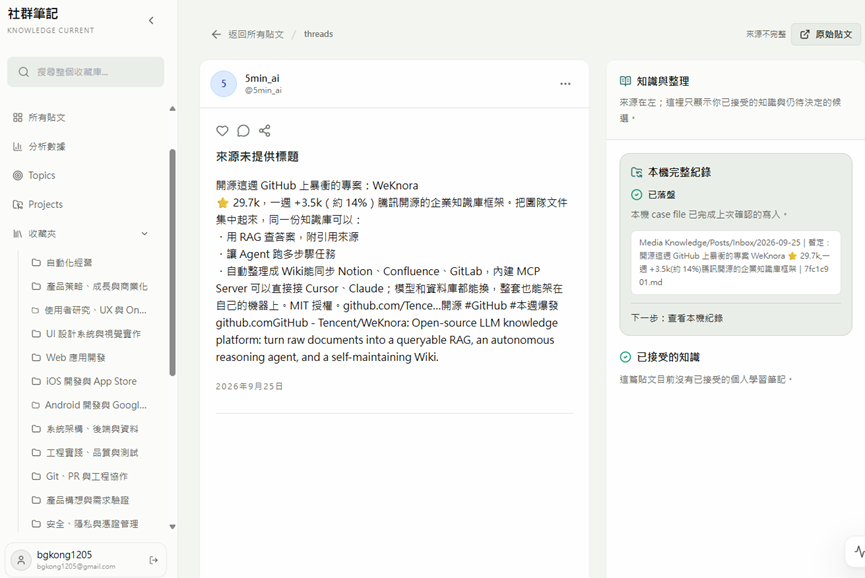Open the 5min_ai author name
The image size is (865, 578).
tap(262, 78)
